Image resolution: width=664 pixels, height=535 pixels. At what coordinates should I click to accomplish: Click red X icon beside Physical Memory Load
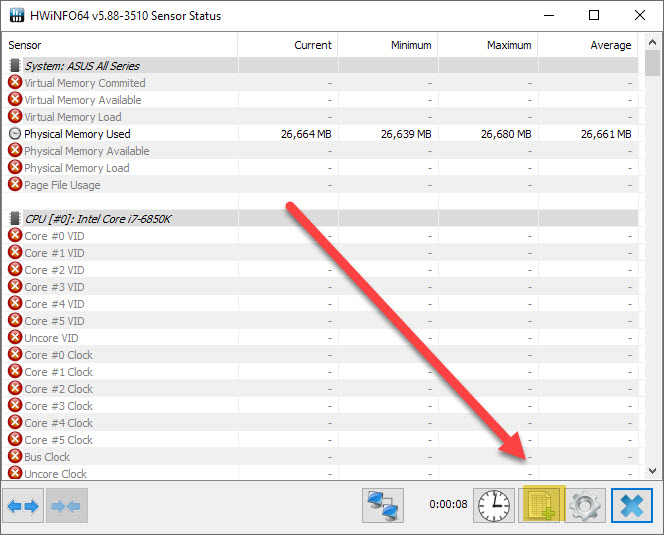pyautogui.click(x=15, y=167)
